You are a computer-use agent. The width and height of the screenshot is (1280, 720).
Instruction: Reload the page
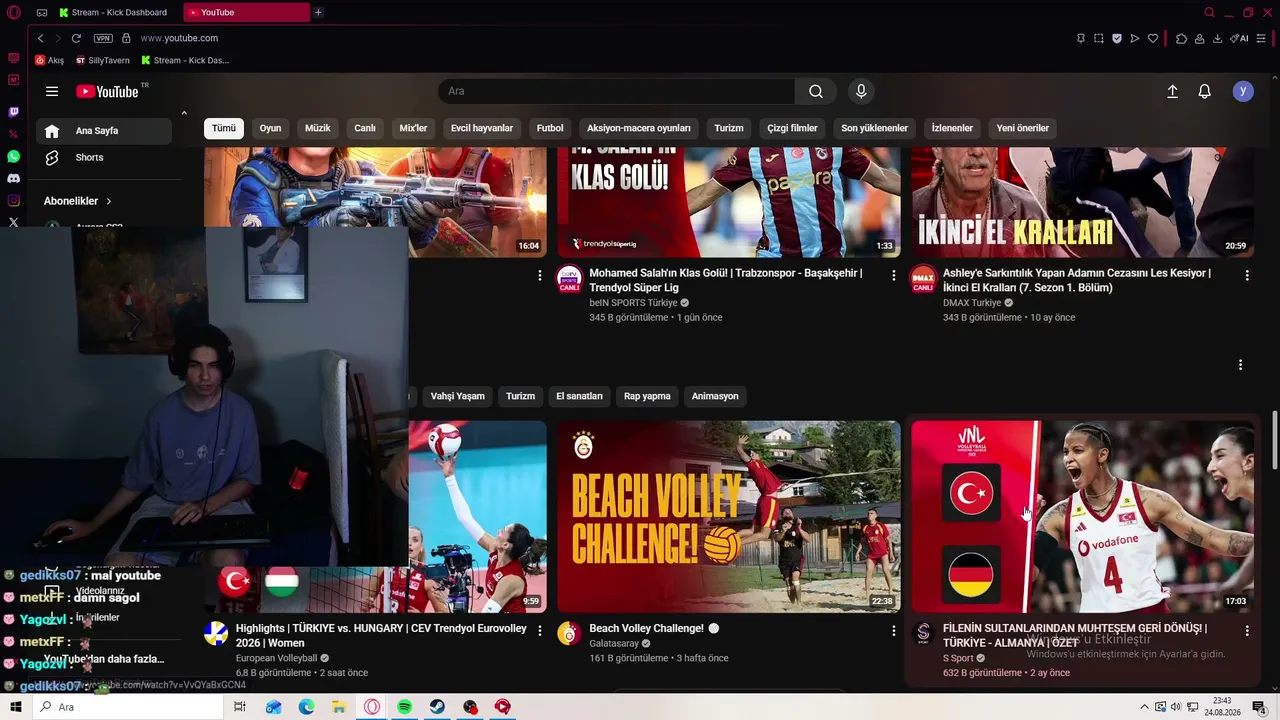coord(76,38)
